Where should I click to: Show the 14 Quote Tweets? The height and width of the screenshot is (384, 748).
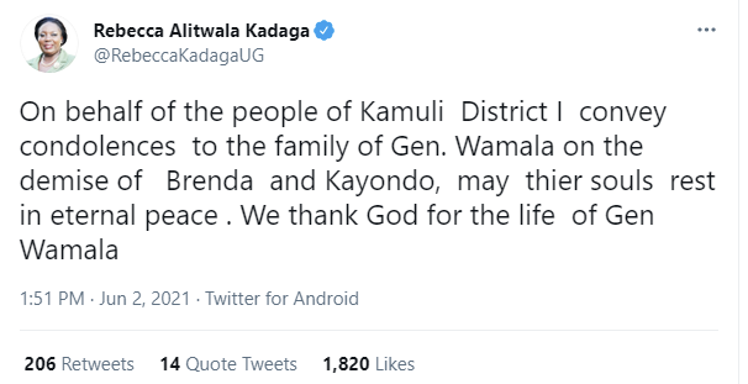tap(229, 364)
